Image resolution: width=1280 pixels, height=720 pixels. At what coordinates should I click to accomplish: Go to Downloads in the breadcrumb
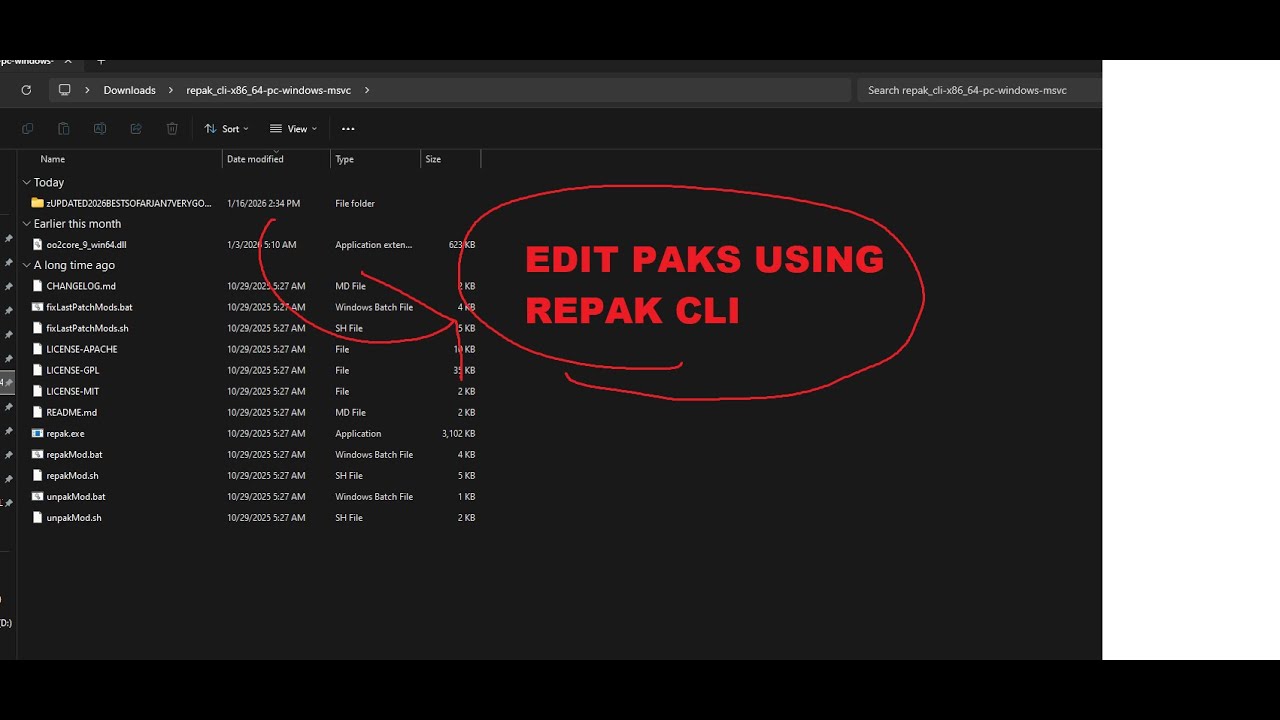[x=129, y=90]
